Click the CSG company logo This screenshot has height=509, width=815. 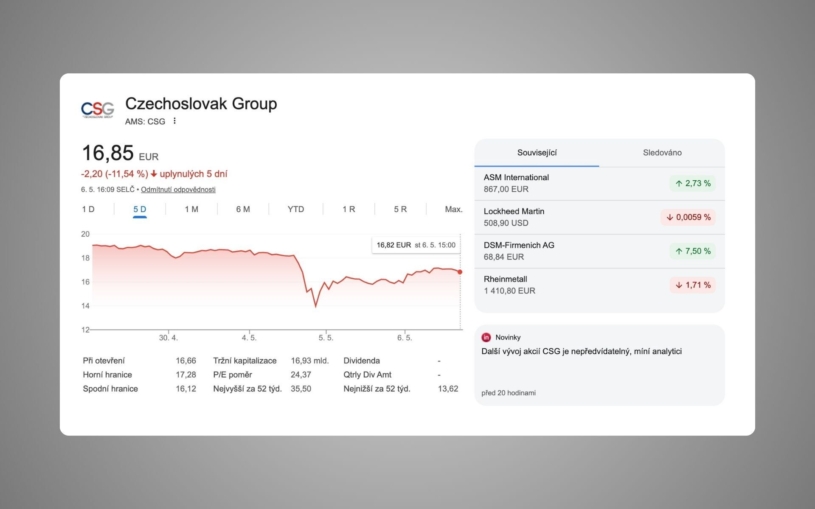97,110
